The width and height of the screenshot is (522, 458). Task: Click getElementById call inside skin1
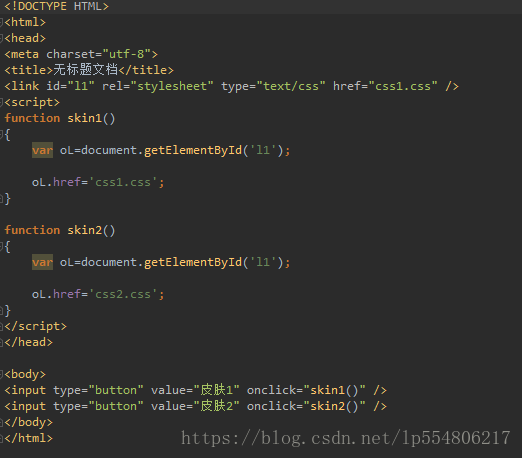[193, 150]
